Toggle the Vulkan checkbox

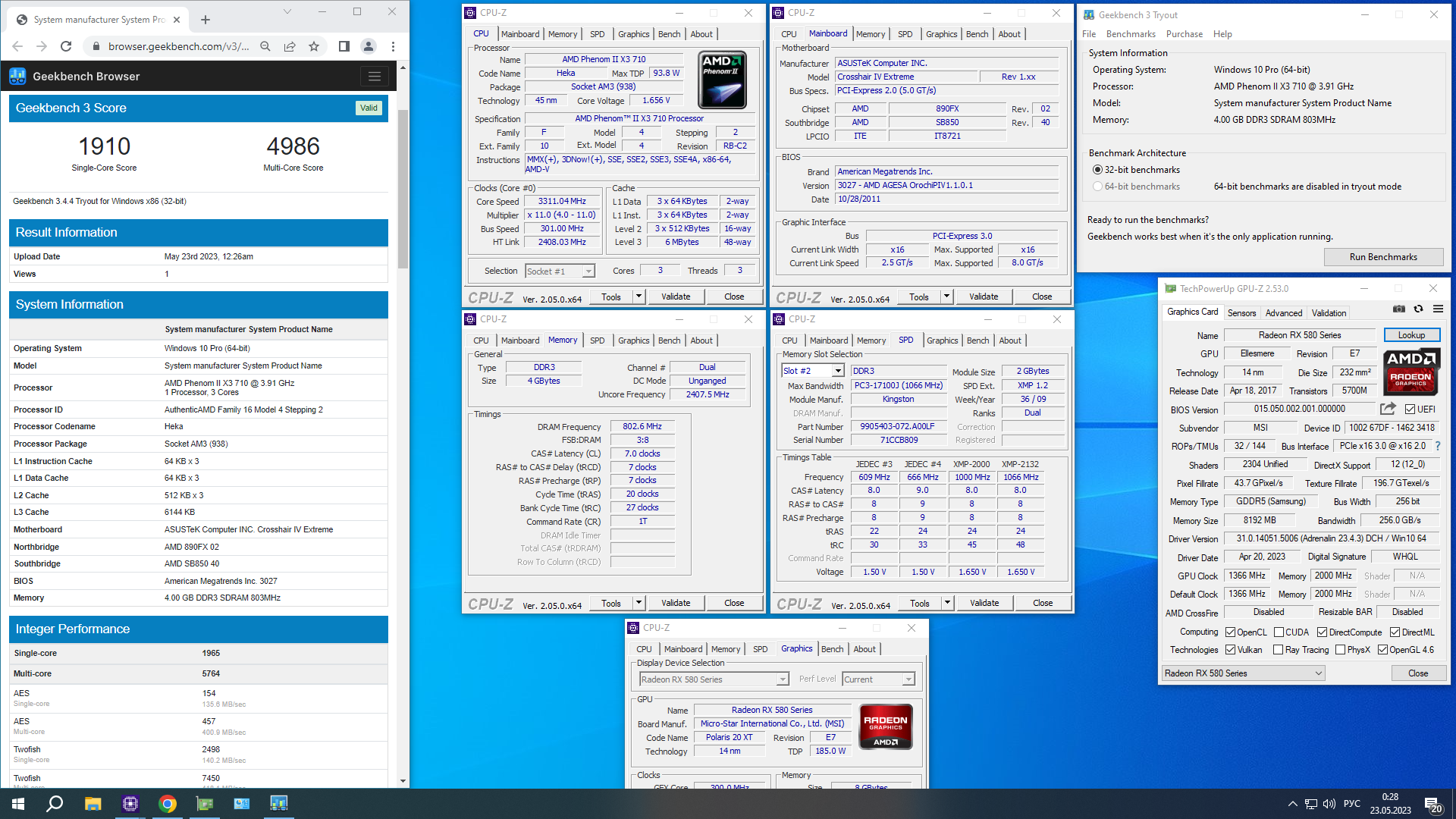tap(1230, 650)
